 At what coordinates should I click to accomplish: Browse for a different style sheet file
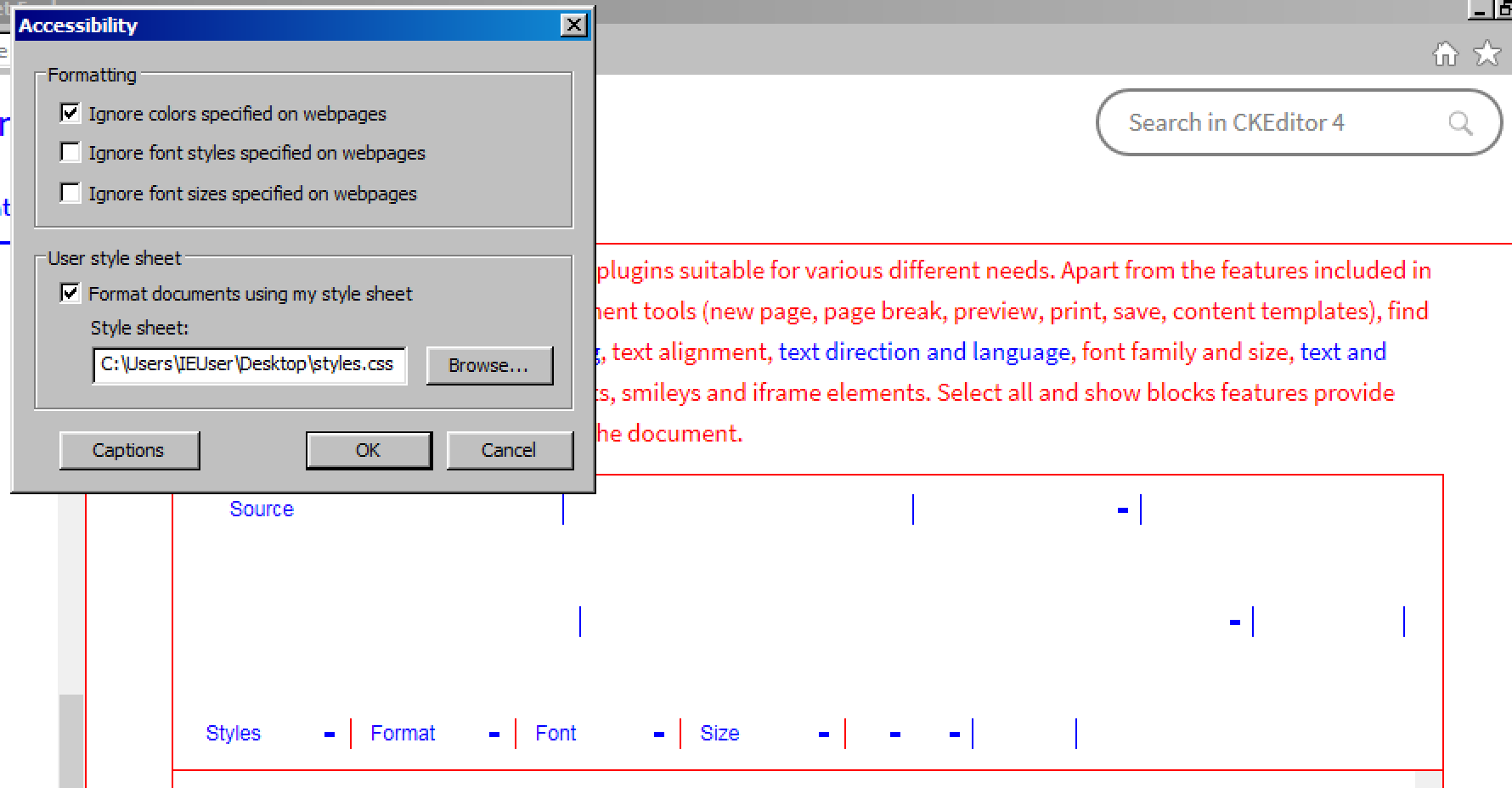coord(489,365)
